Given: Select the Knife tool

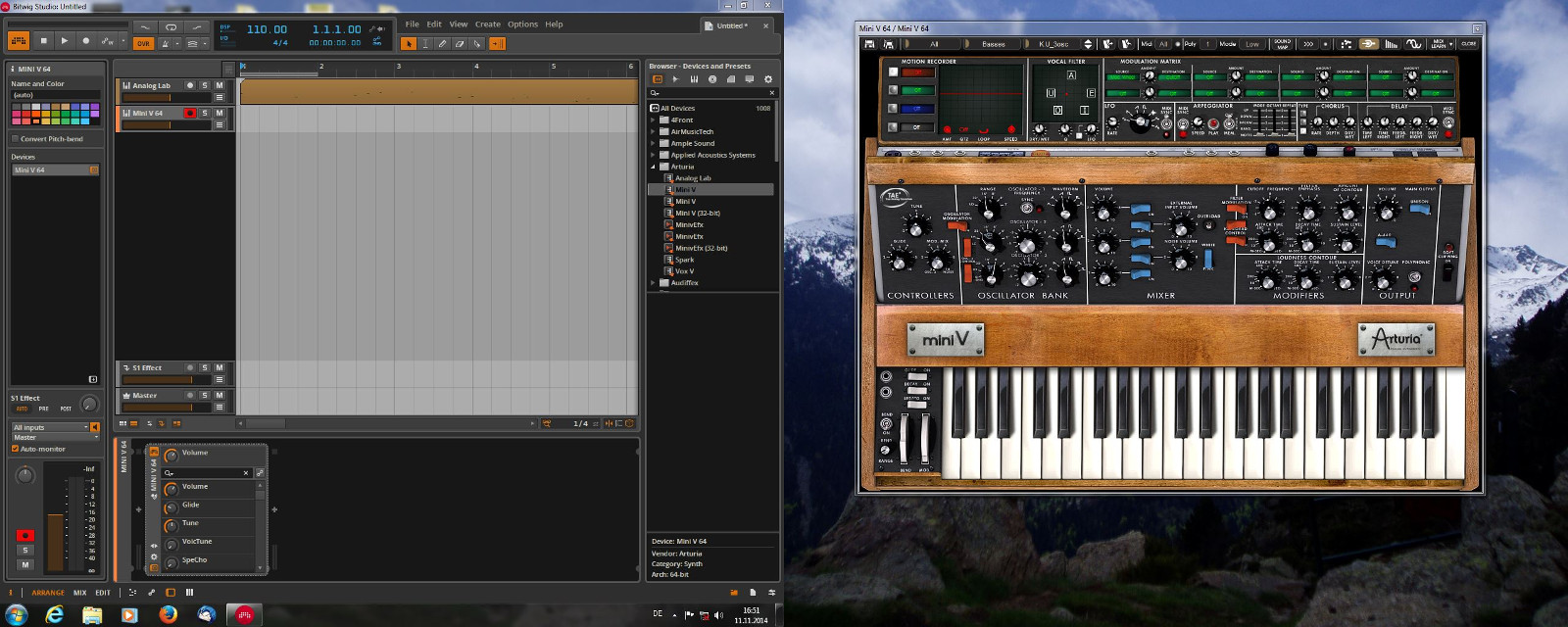Looking at the screenshot, I should tap(477, 43).
